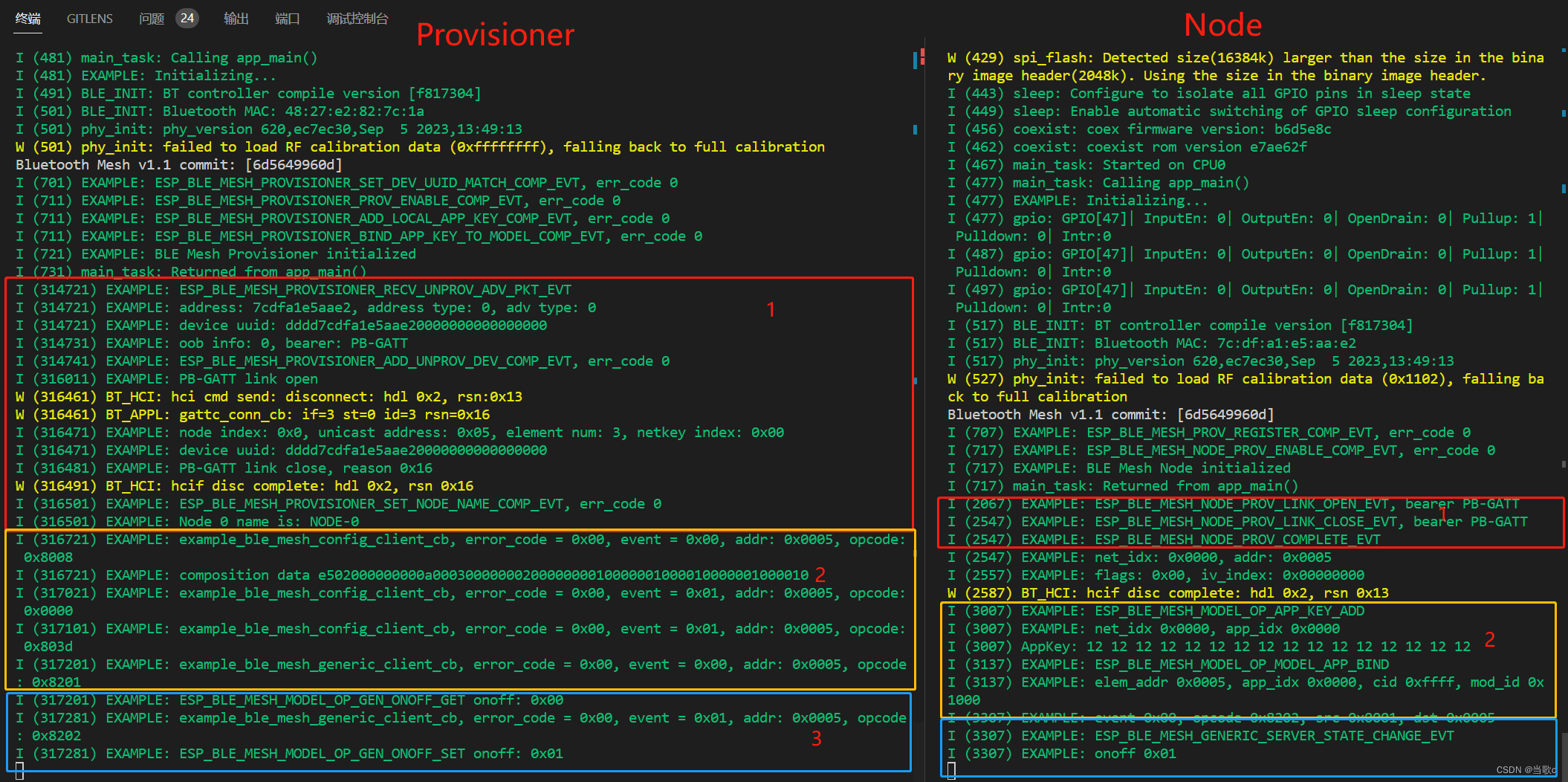Click line "(481) EXAMPLE: Initializing..."
Screen dimensions: 1568x782
pos(146,76)
